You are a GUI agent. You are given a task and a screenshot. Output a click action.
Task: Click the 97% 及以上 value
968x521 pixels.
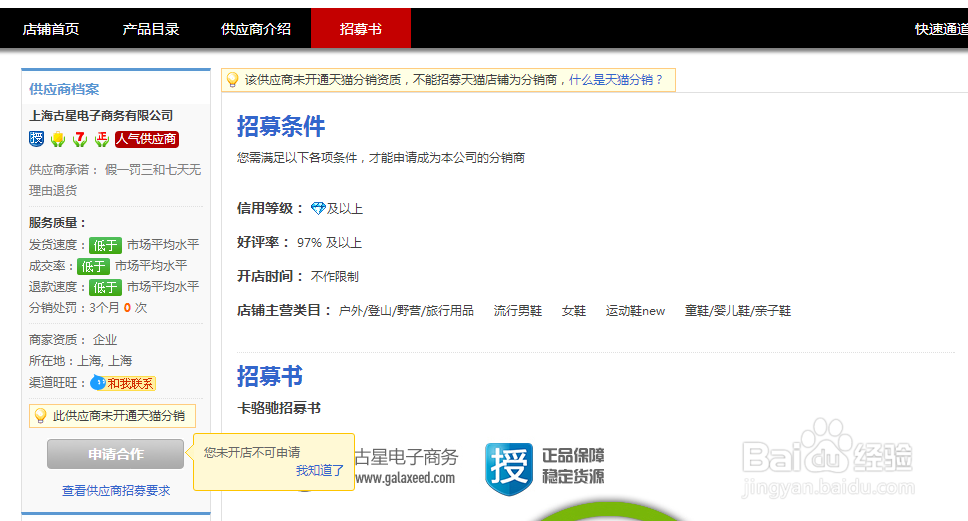[x=329, y=243]
